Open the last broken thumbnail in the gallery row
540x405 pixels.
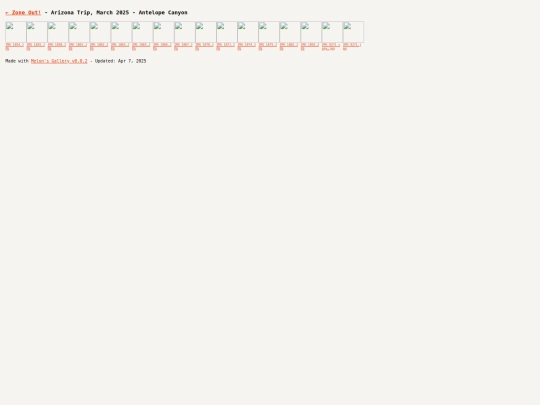pyautogui.click(x=353, y=32)
